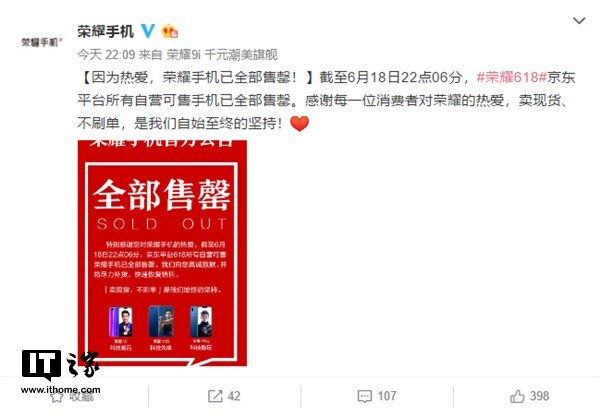Click the comment bubble icon
The height and width of the screenshot is (416, 600).
coord(364,396)
